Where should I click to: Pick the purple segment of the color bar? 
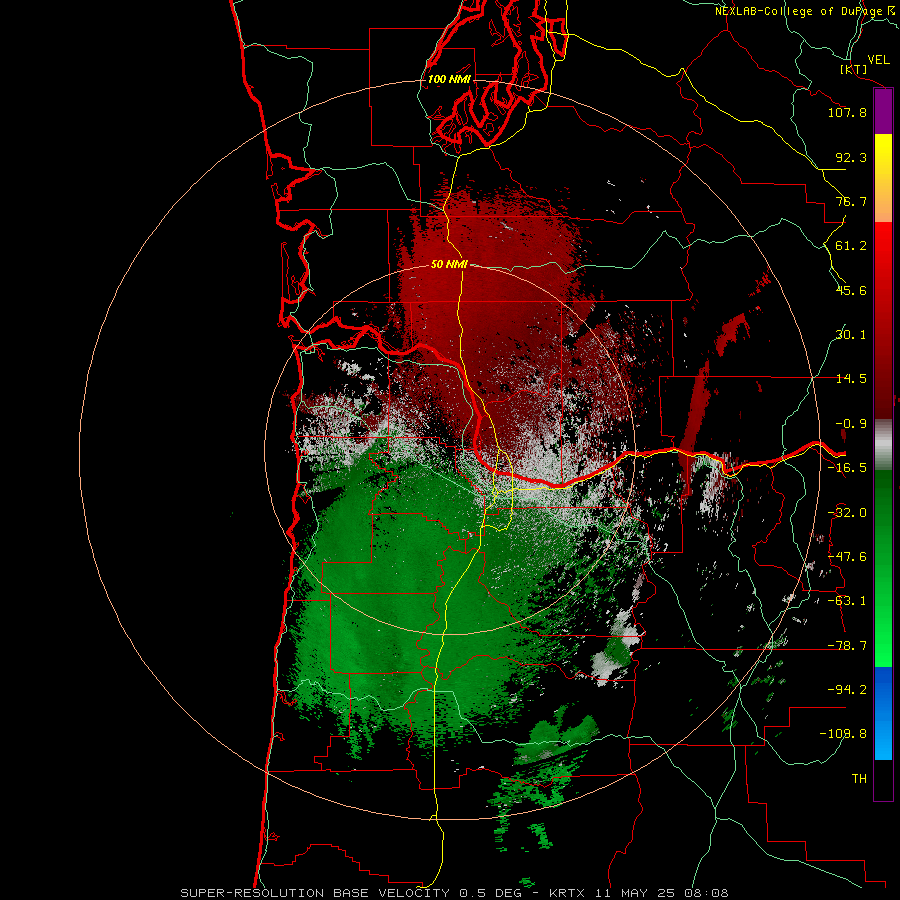(x=883, y=111)
